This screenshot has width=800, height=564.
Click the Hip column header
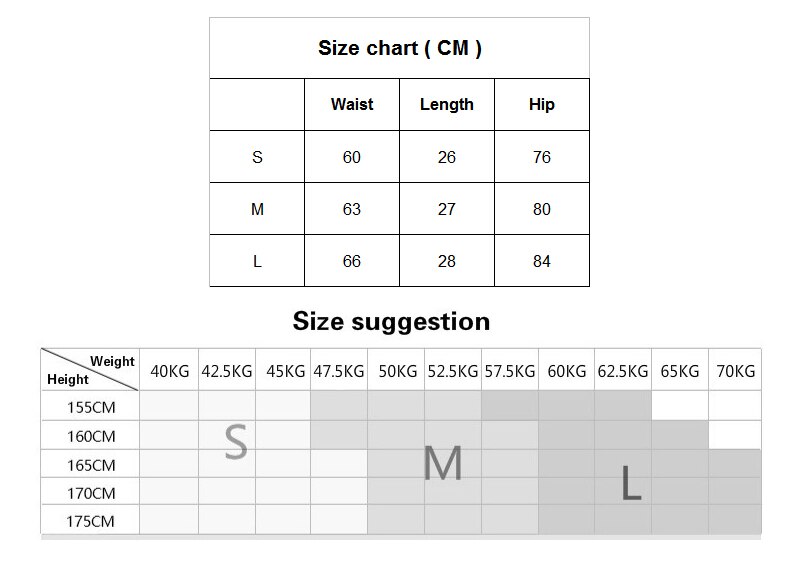click(x=541, y=104)
